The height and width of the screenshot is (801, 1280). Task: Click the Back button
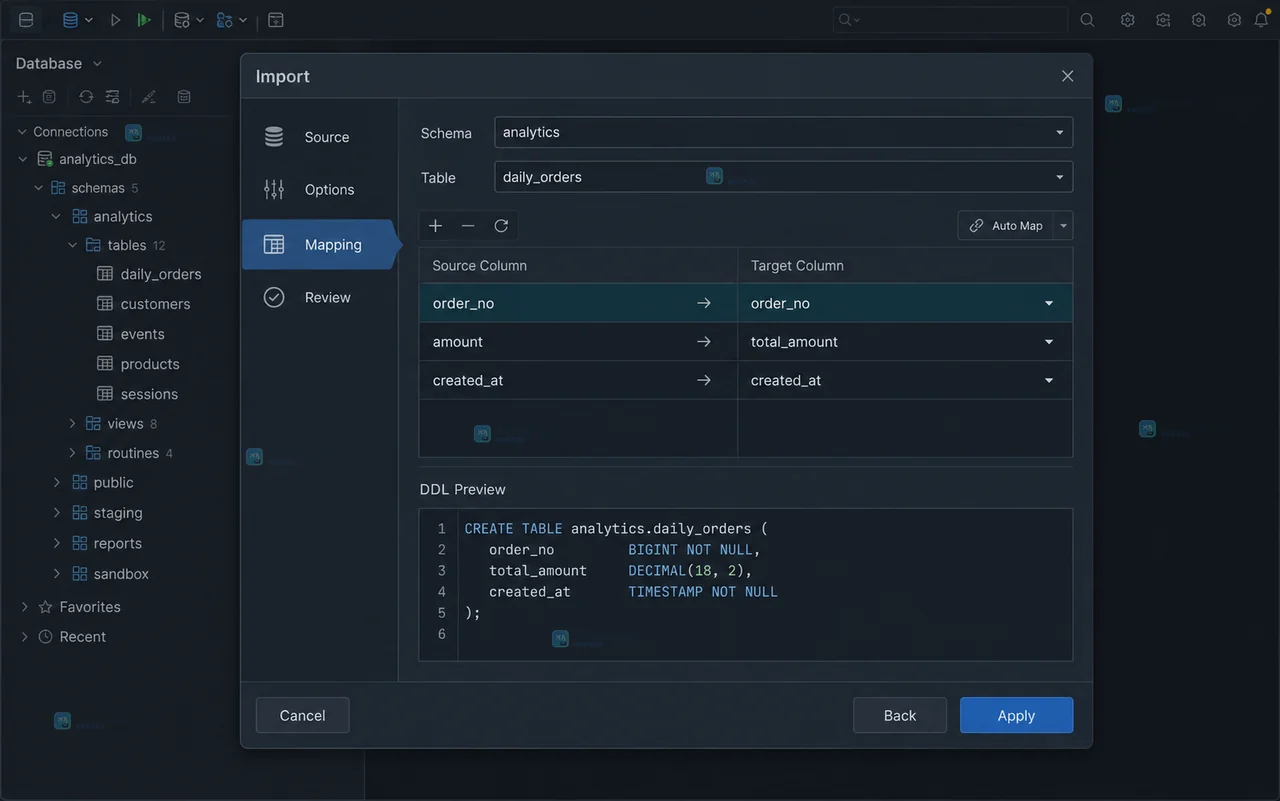(x=900, y=715)
